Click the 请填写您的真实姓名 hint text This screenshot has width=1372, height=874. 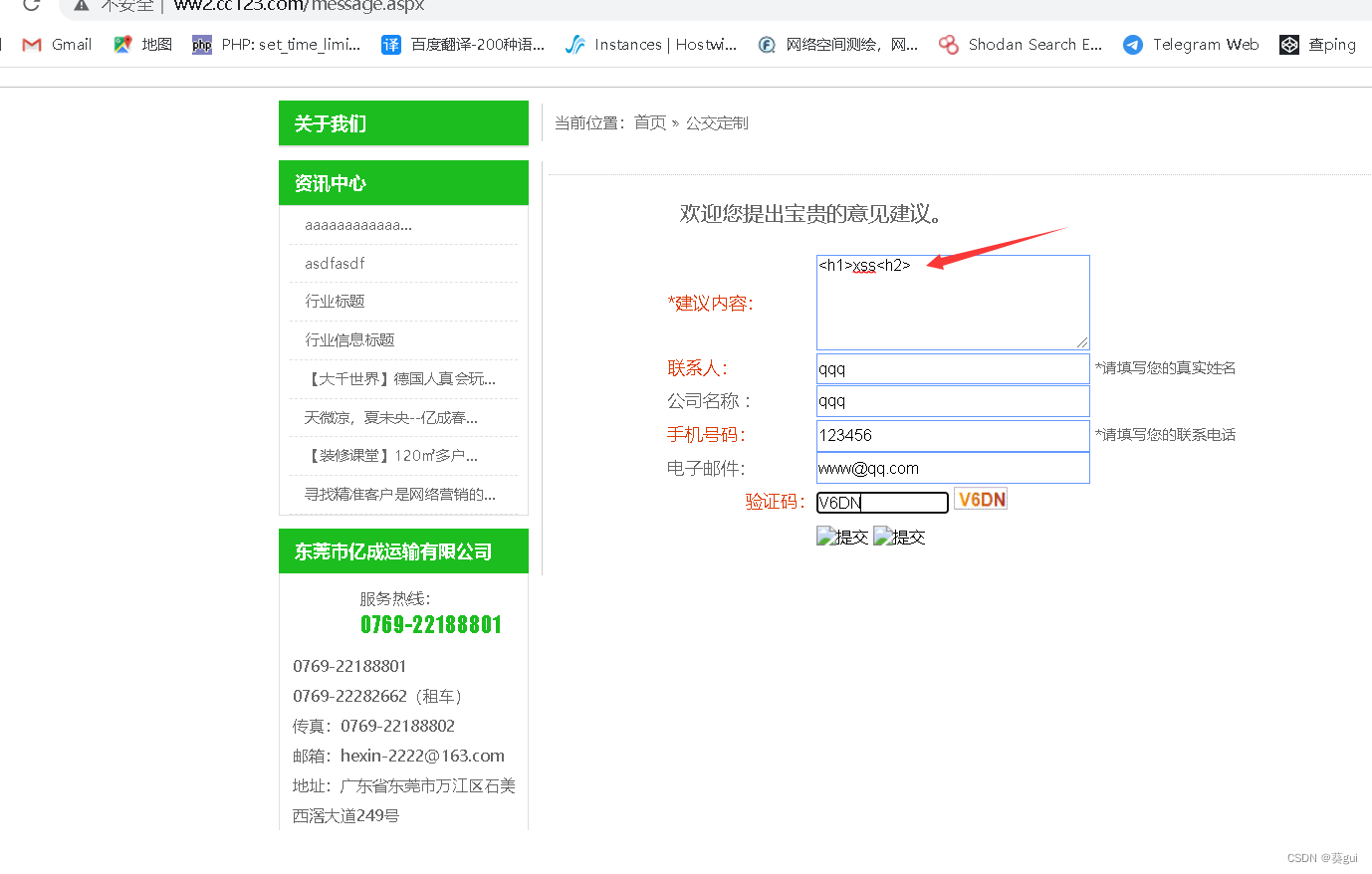point(1166,368)
